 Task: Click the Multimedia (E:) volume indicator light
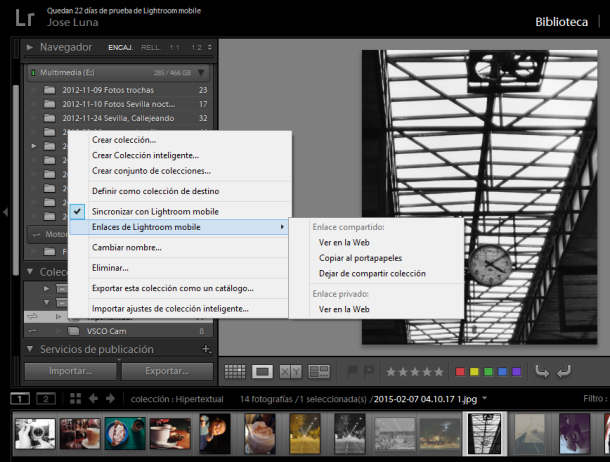(x=33, y=73)
